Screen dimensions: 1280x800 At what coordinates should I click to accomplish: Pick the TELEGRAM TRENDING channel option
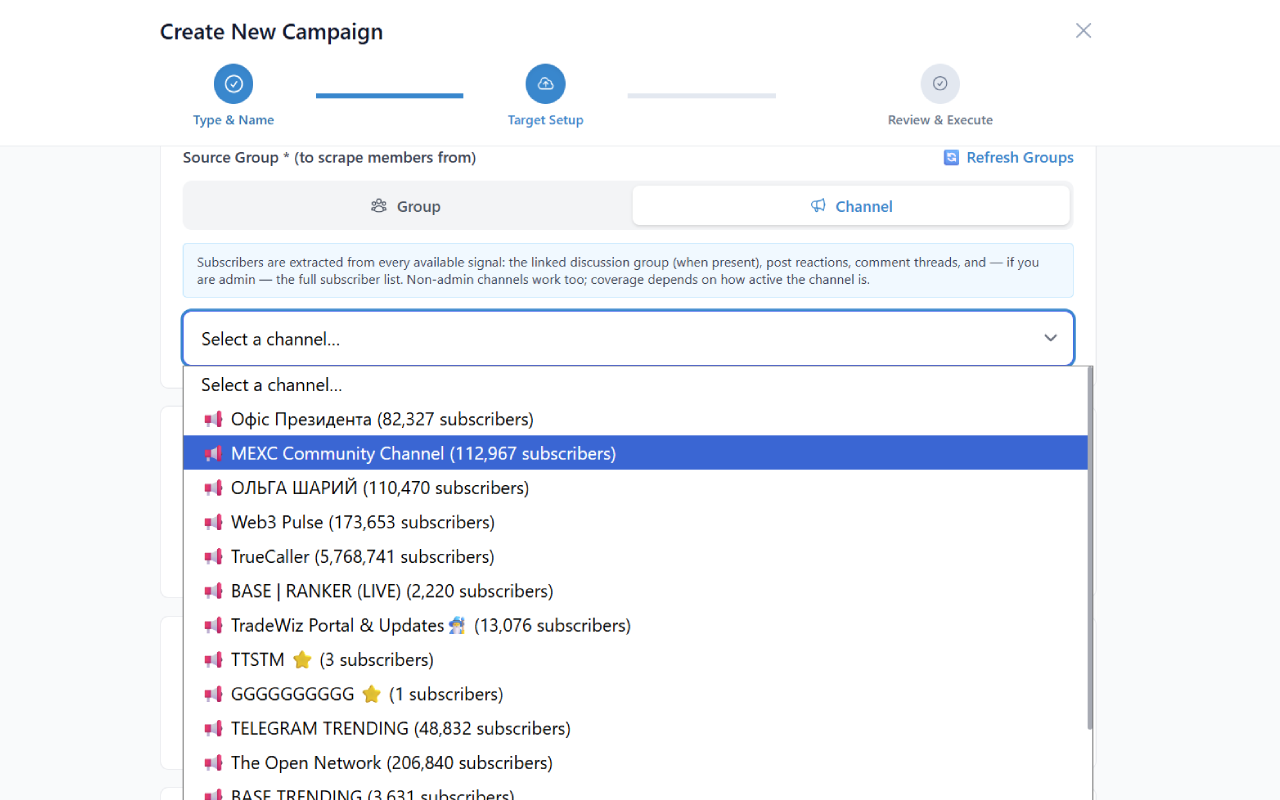[400, 729]
